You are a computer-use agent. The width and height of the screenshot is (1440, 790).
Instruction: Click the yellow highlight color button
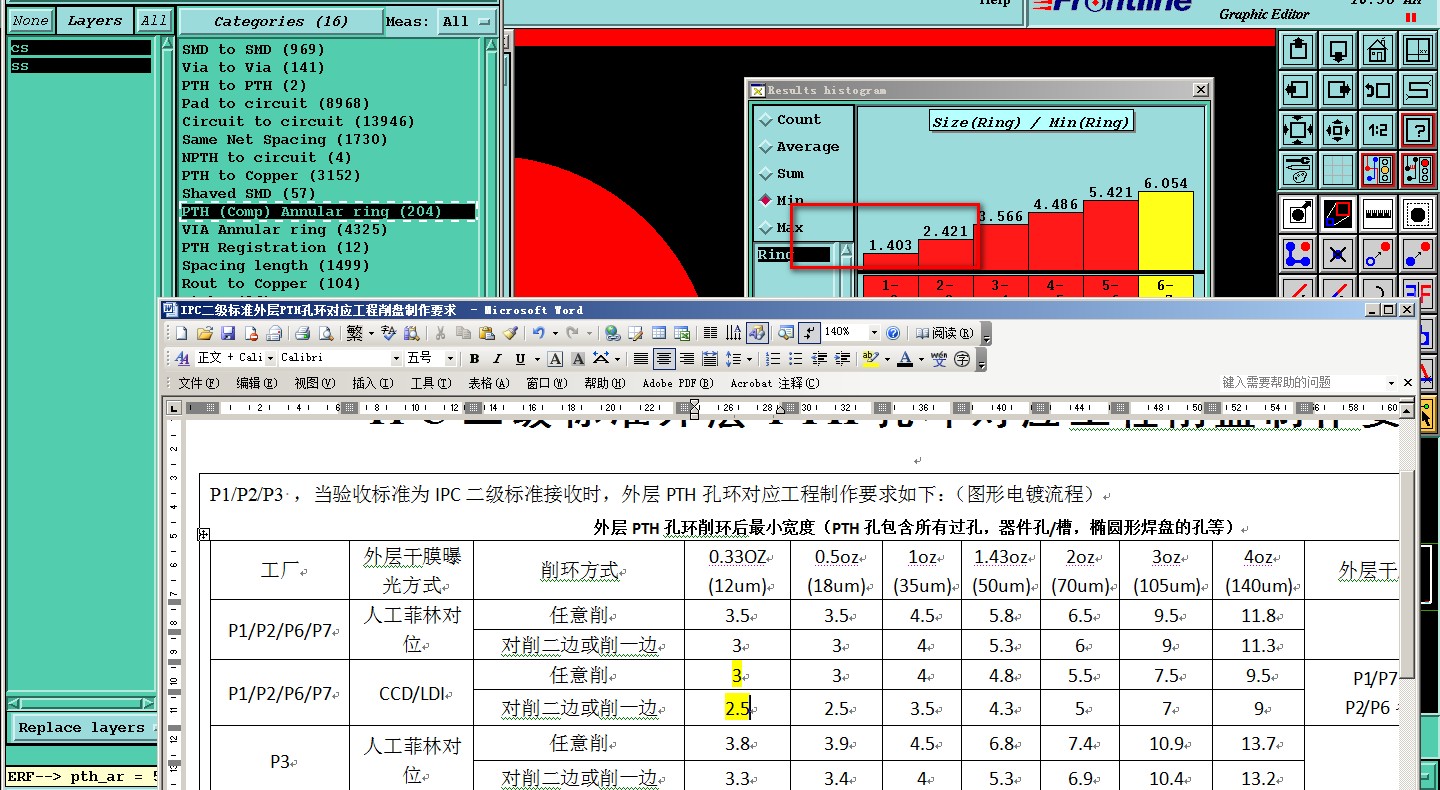(870, 358)
